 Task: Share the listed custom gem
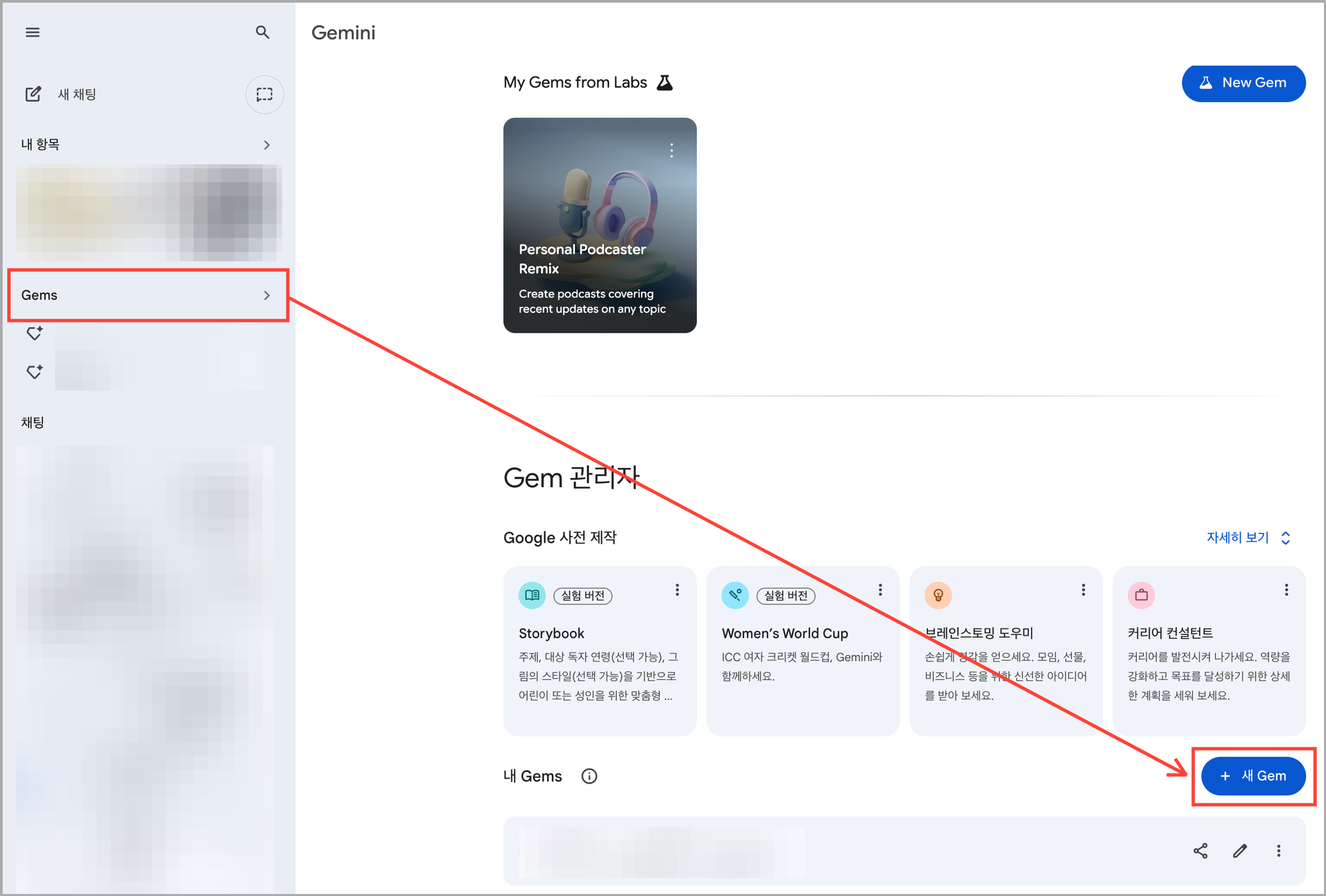pos(1200,851)
